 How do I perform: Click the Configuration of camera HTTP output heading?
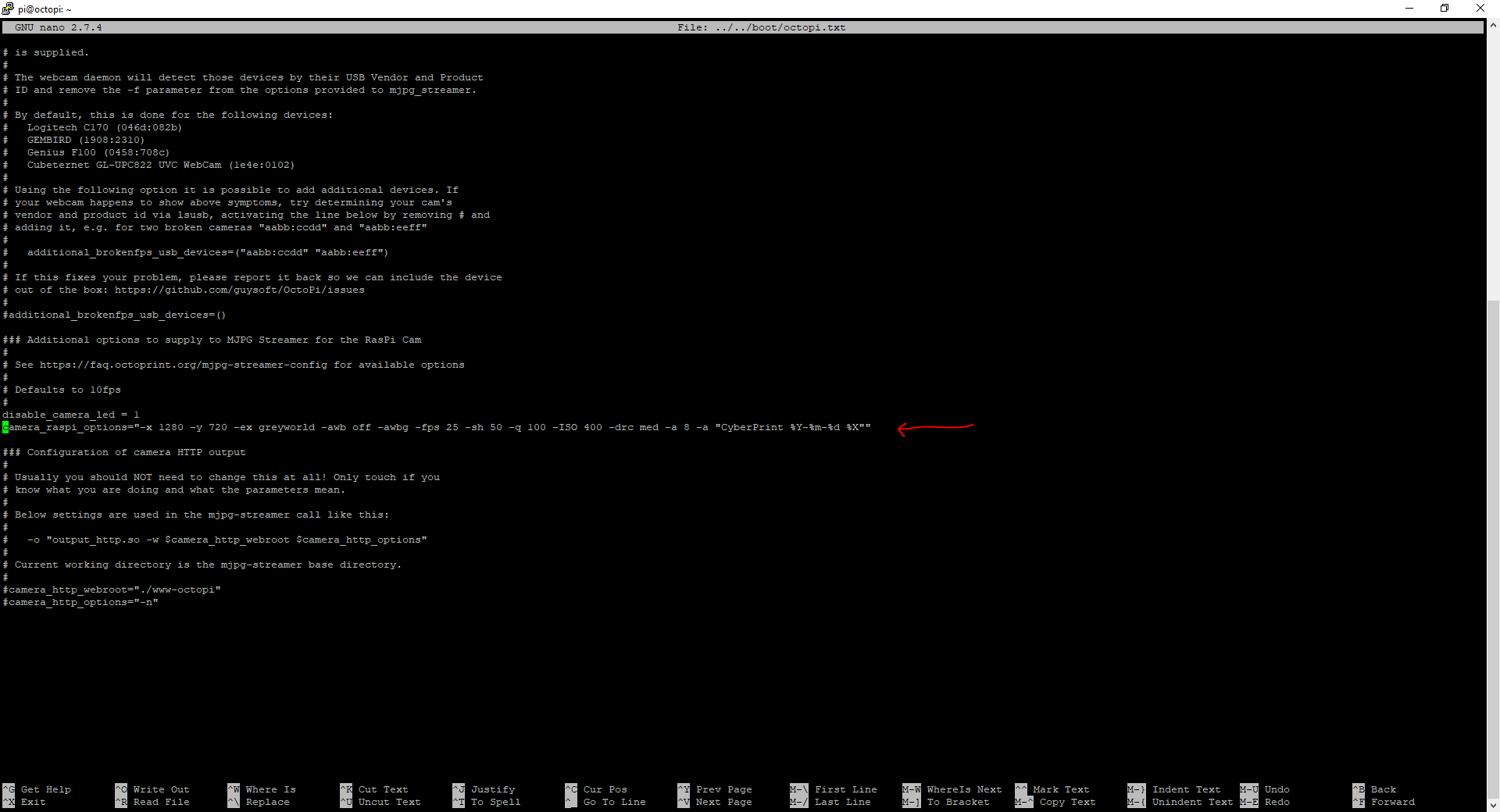(x=124, y=452)
